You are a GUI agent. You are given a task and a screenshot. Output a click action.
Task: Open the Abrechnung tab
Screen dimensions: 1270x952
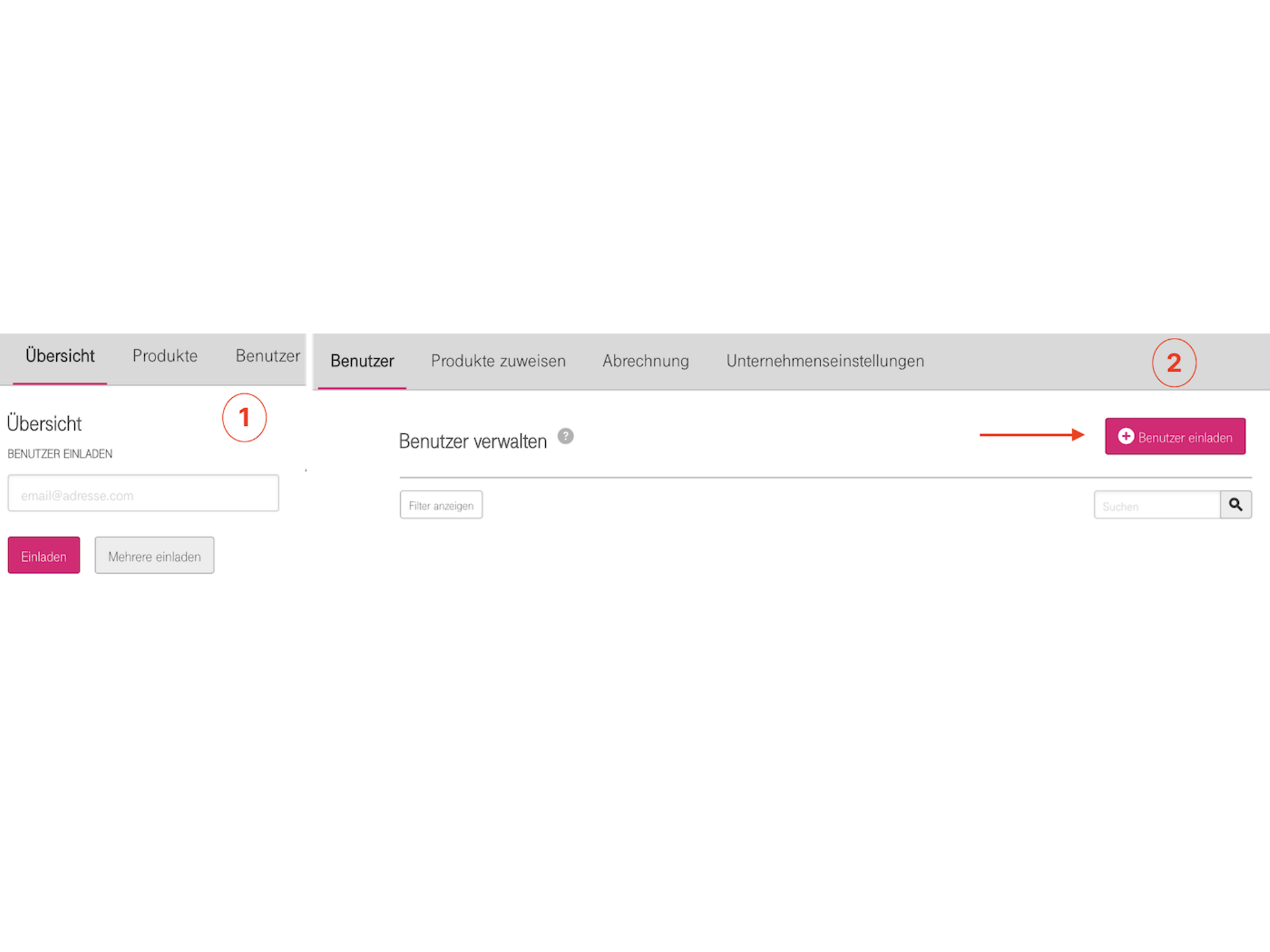tap(645, 361)
